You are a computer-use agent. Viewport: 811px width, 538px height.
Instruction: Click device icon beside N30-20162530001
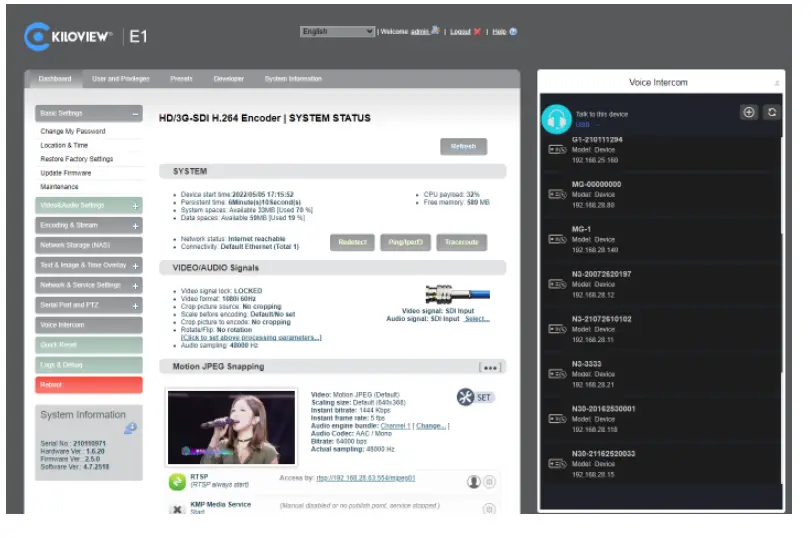[x=557, y=419]
